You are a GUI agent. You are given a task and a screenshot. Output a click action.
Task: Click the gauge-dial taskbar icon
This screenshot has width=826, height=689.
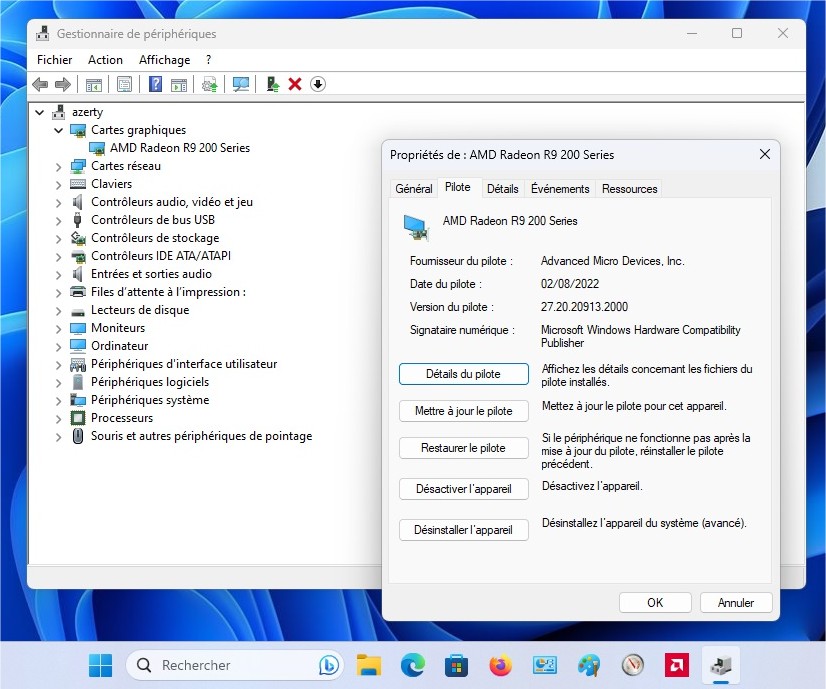[633, 665]
